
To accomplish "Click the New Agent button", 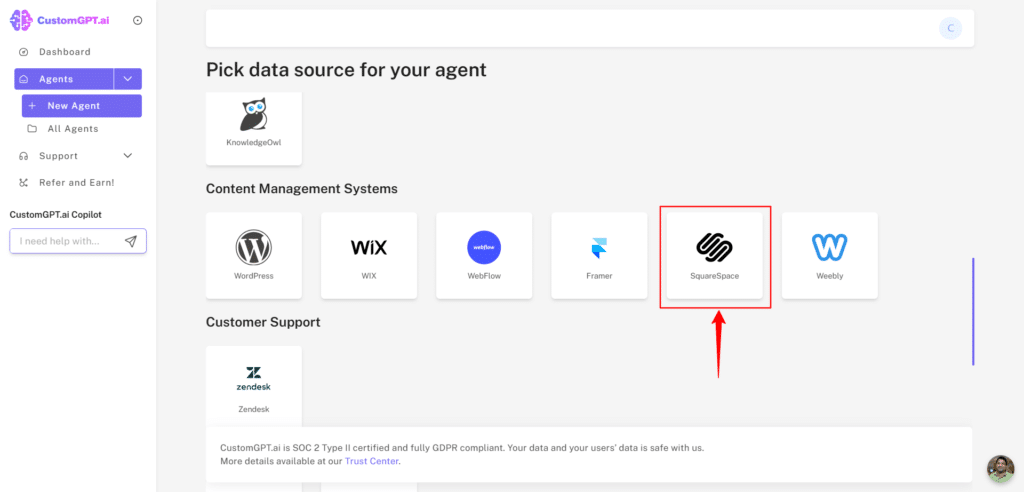I will pos(81,106).
